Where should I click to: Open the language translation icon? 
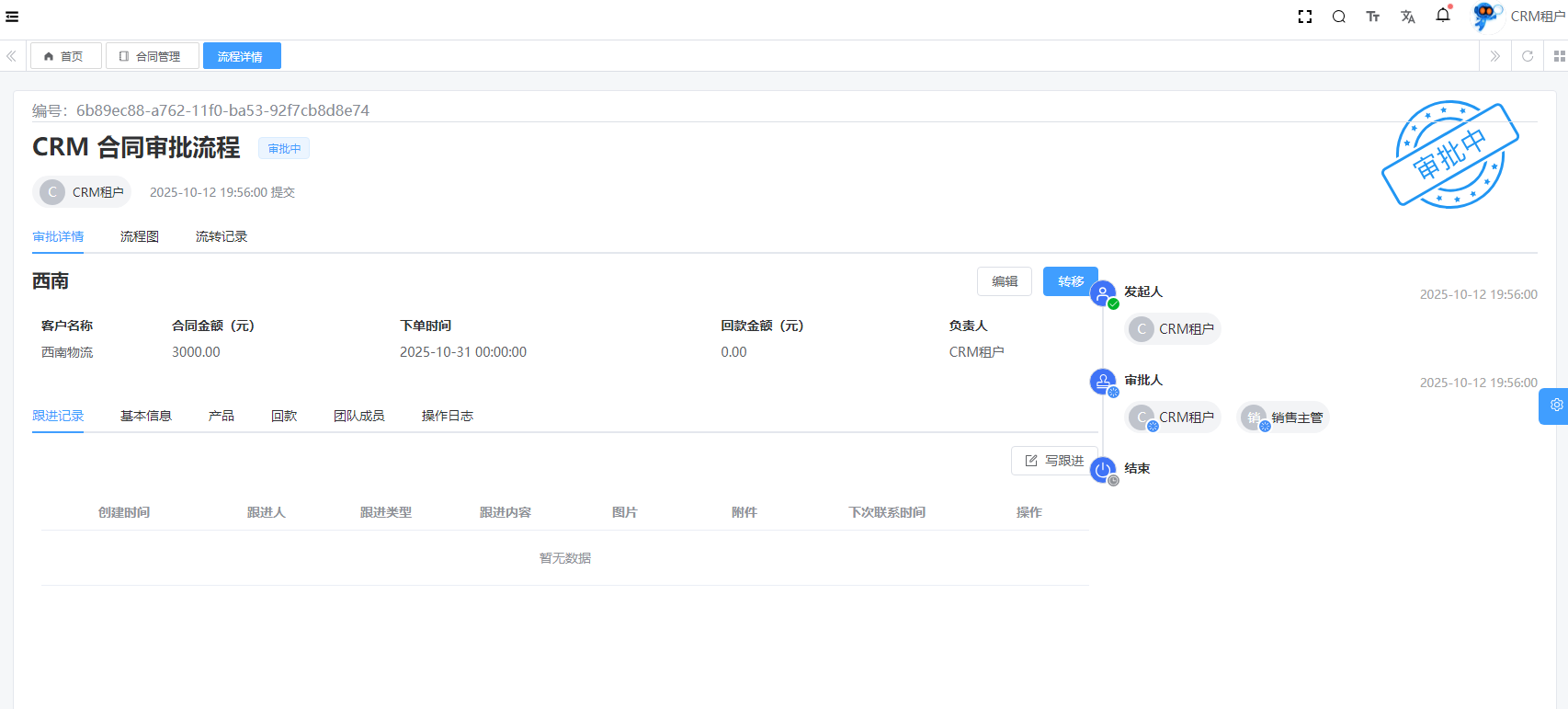tap(1407, 17)
